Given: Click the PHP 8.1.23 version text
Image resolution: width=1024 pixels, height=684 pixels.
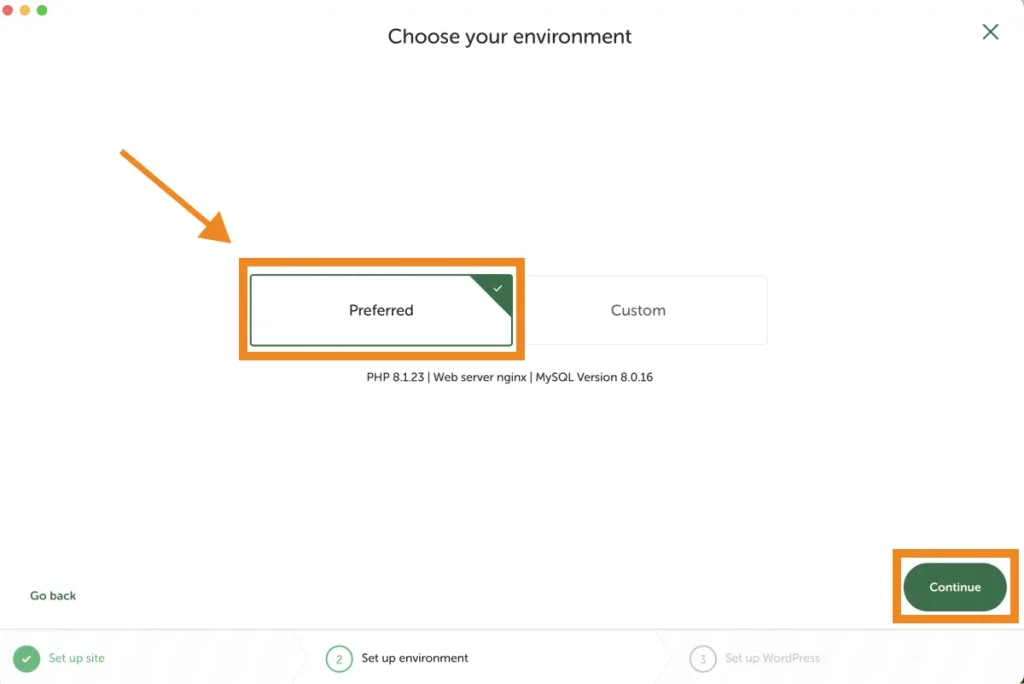Looking at the screenshot, I should pyautogui.click(x=395, y=377).
